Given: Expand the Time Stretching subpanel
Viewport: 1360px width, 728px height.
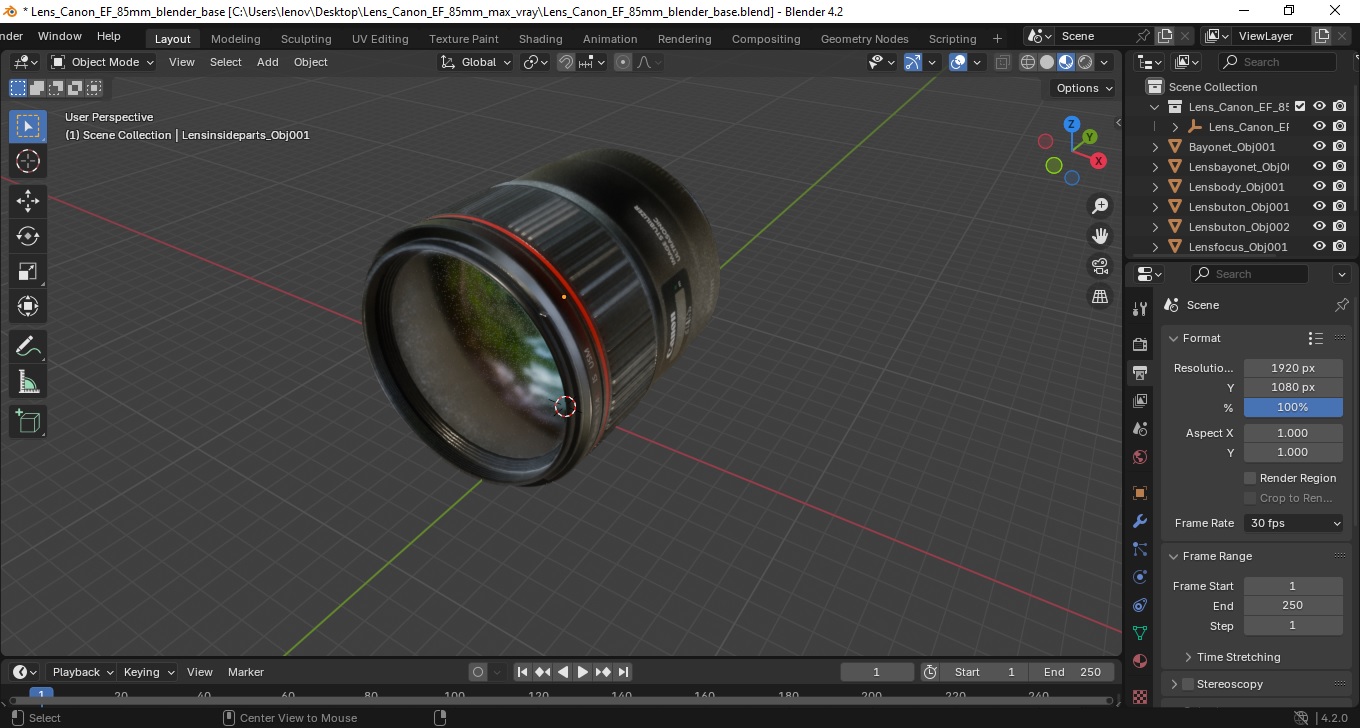Looking at the screenshot, I should click(1188, 657).
